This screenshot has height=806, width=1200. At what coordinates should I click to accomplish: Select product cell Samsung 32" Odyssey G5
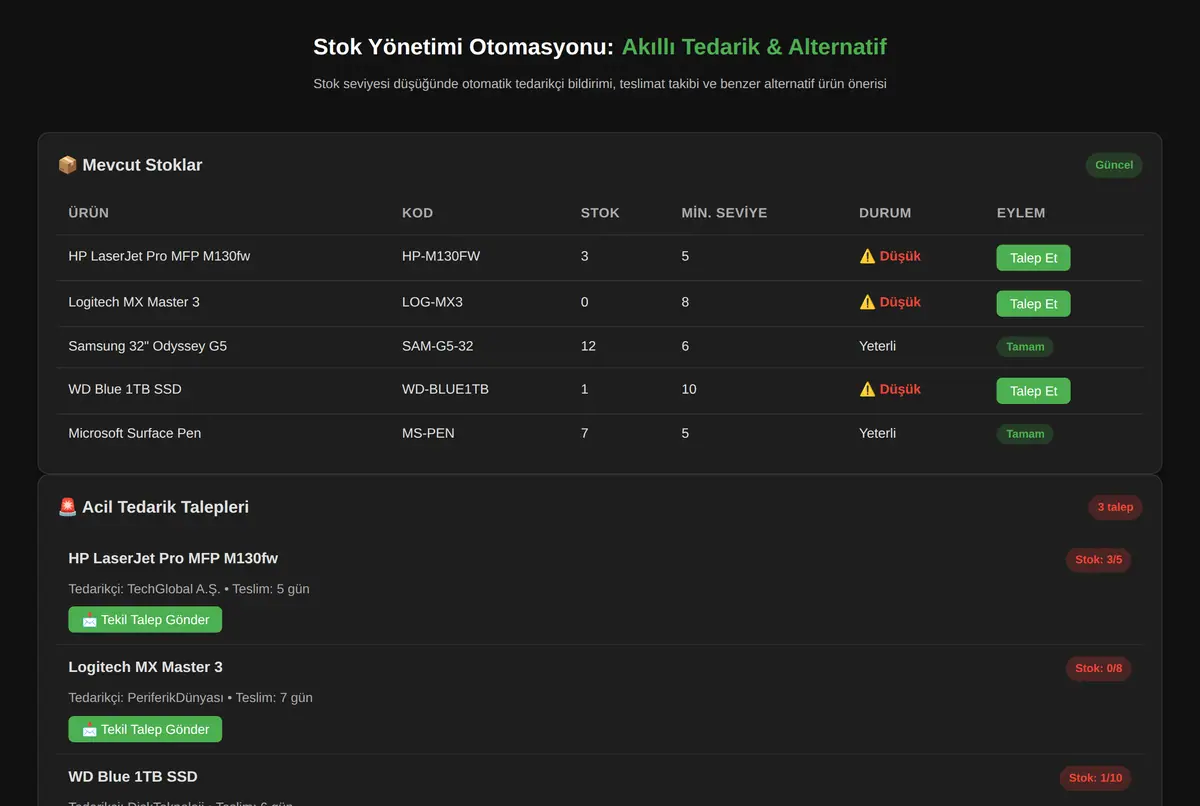pos(148,346)
